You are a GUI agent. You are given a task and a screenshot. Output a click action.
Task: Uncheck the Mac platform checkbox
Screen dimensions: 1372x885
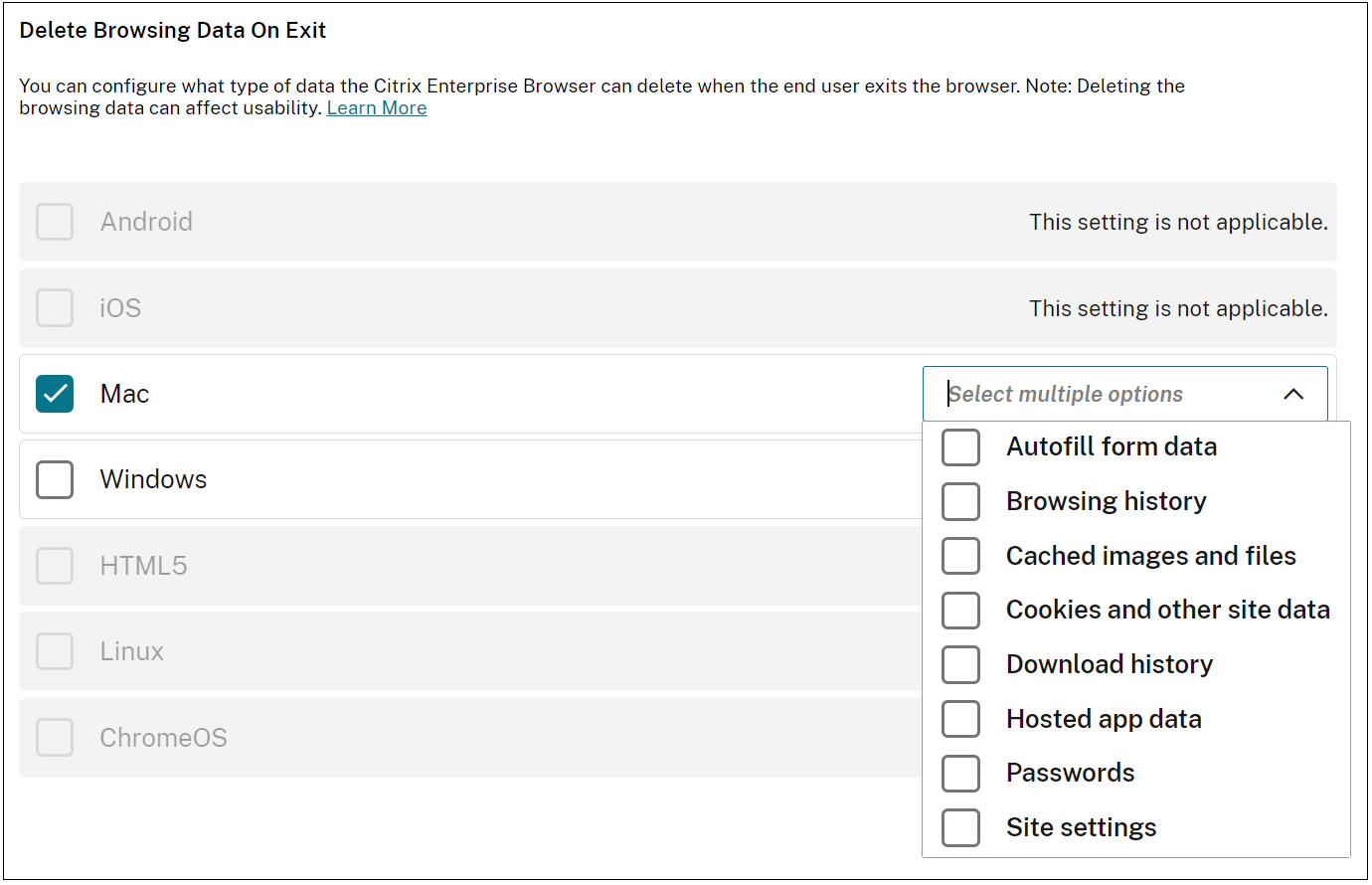[x=55, y=394]
